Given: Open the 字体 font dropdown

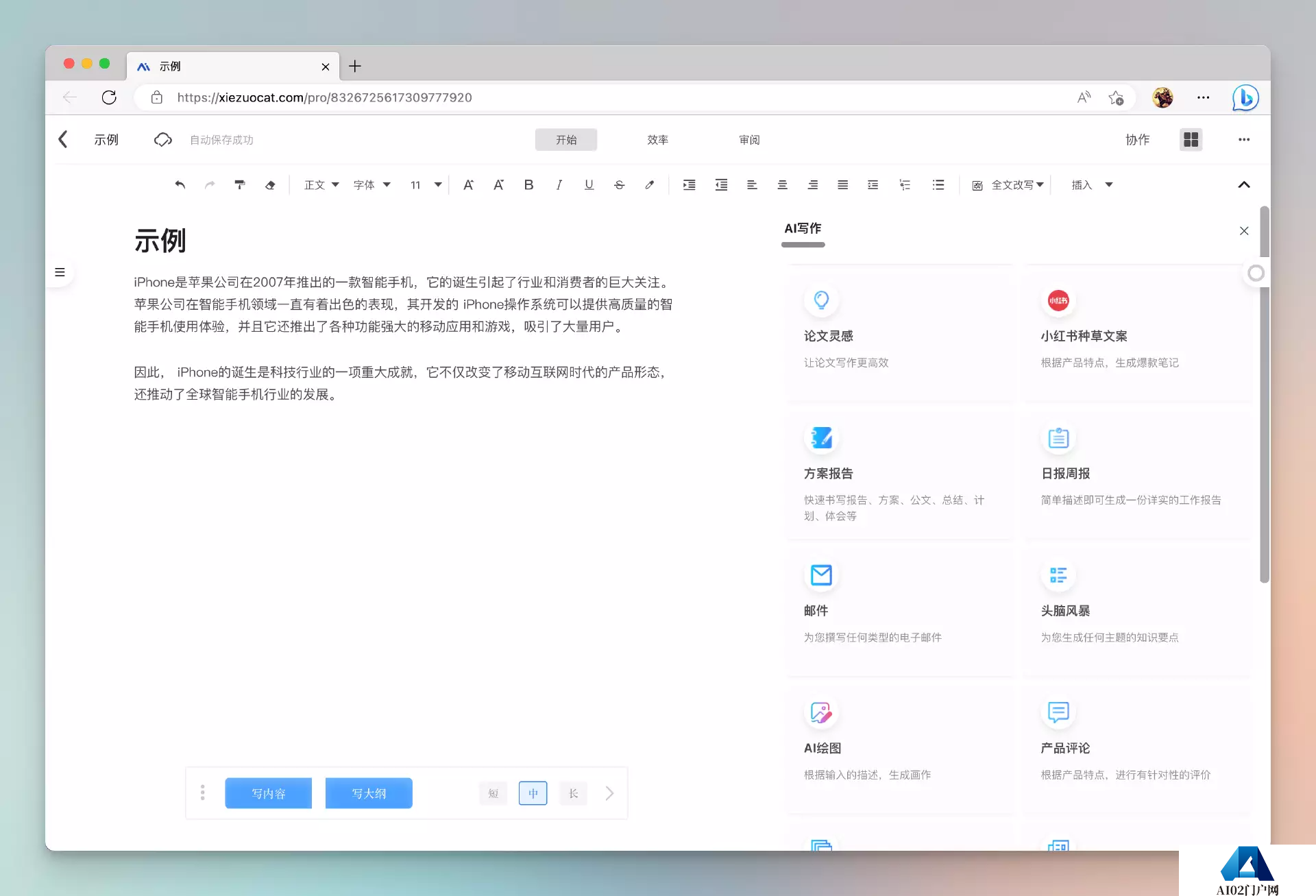Looking at the screenshot, I should [x=371, y=184].
